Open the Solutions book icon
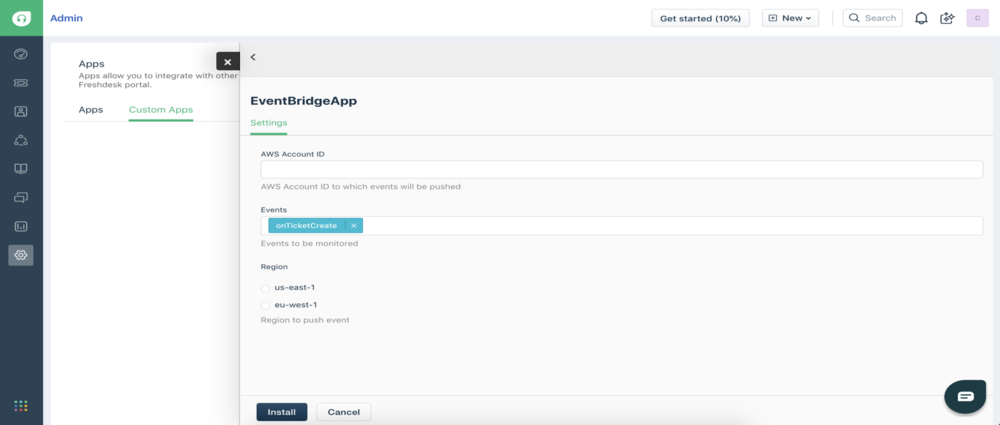 (x=21, y=169)
